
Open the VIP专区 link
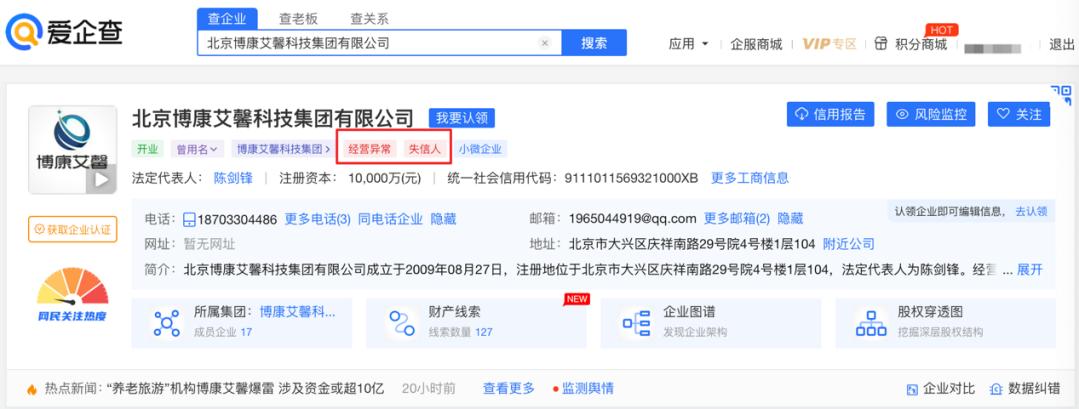(x=829, y=44)
